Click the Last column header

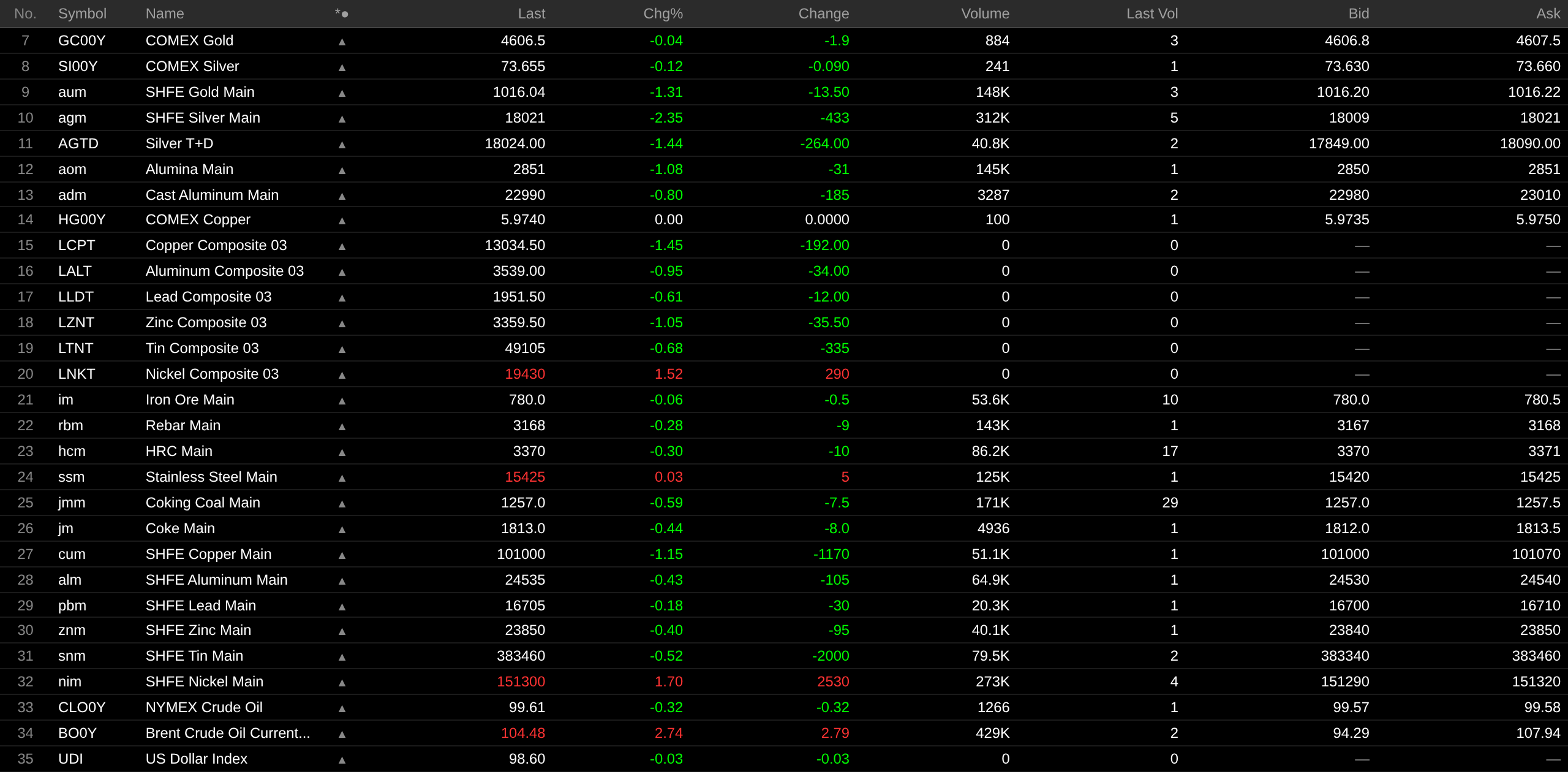[x=530, y=13]
